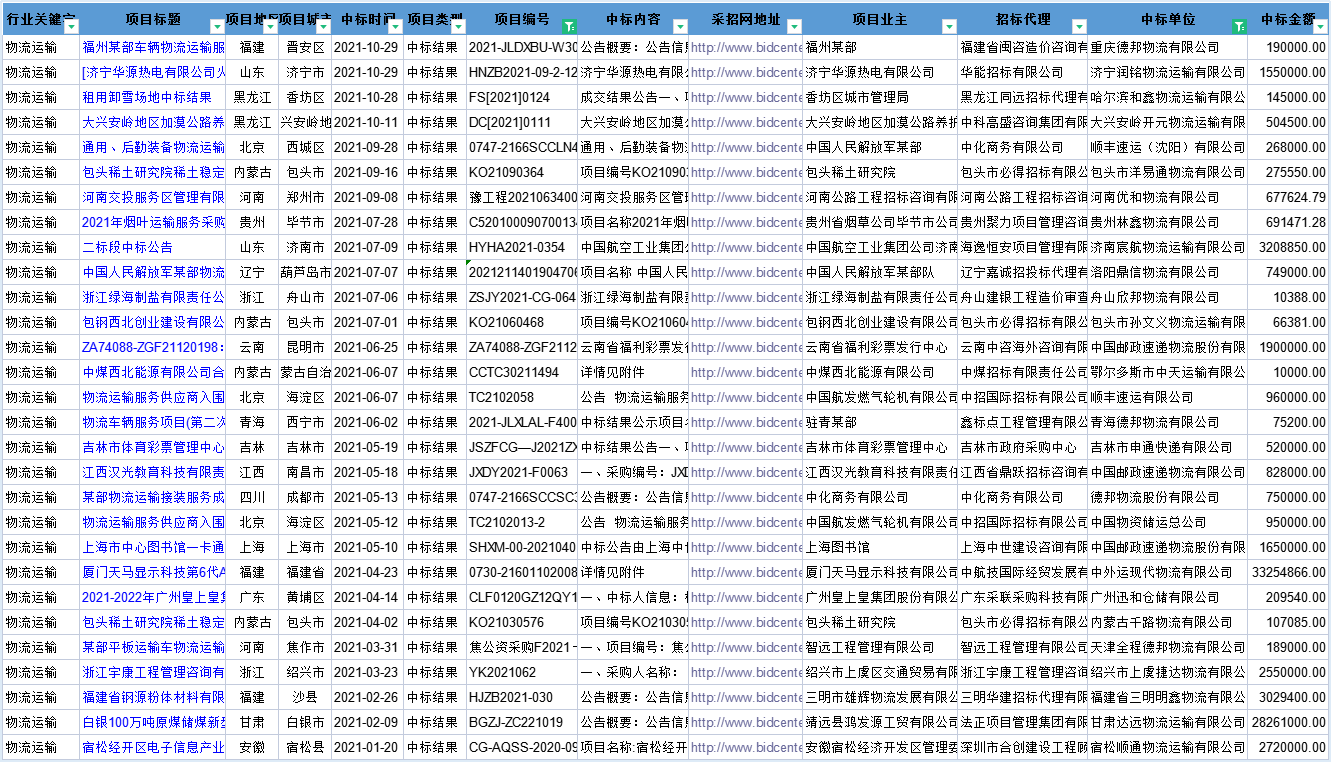Image resolution: width=1333 pixels, height=765 pixels.
Task: Open the 项目城市 column filter dropdown
Action: pyautogui.click(x=323, y=27)
